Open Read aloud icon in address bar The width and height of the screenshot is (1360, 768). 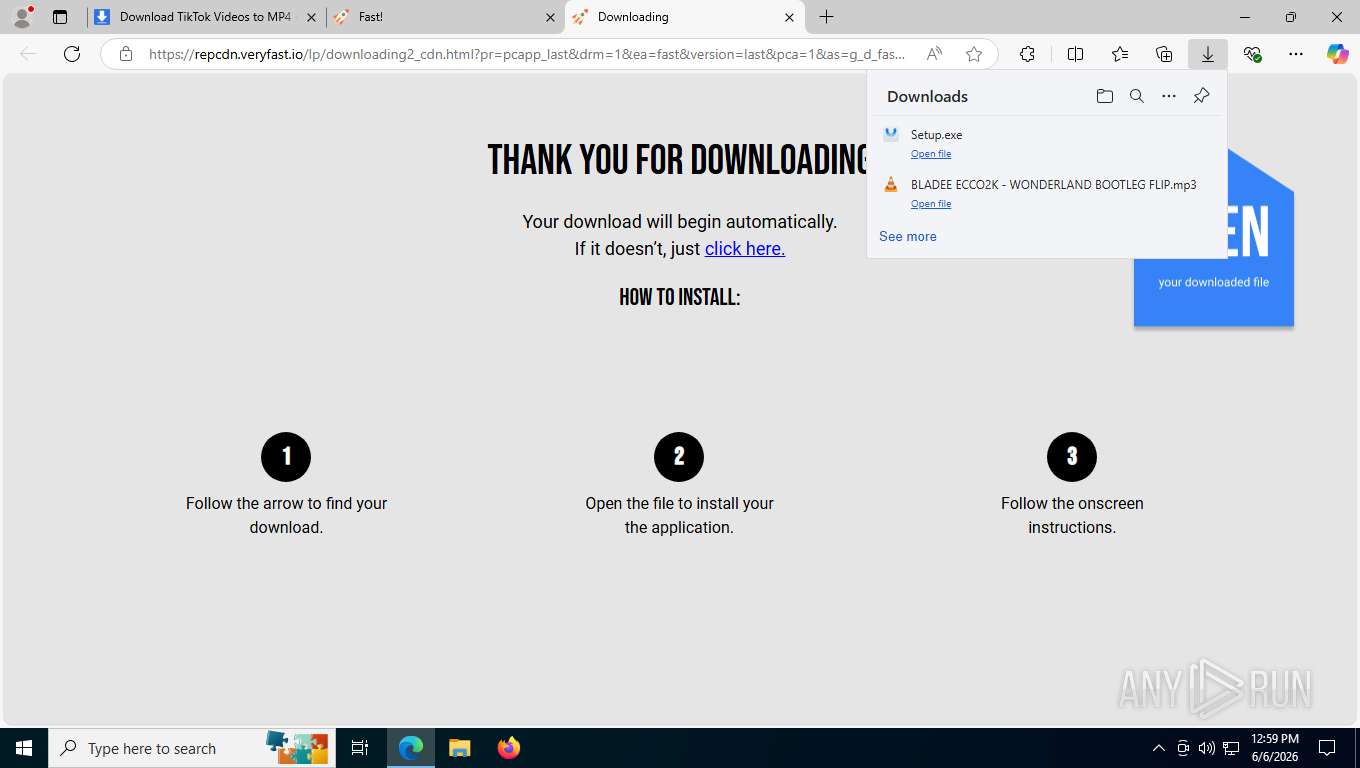(934, 54)
